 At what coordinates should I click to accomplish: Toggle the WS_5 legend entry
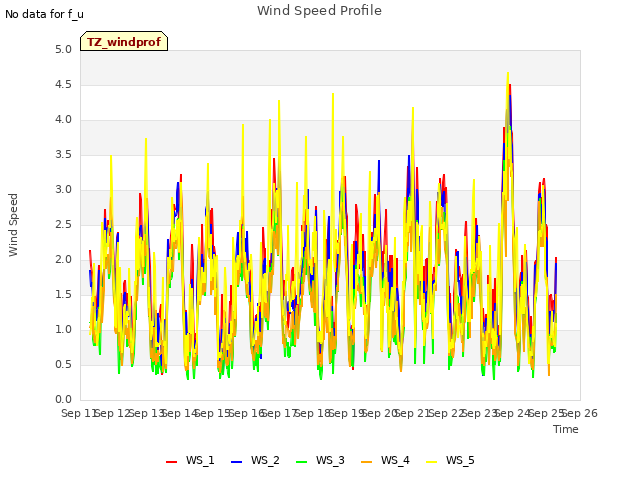click(450, 461)
